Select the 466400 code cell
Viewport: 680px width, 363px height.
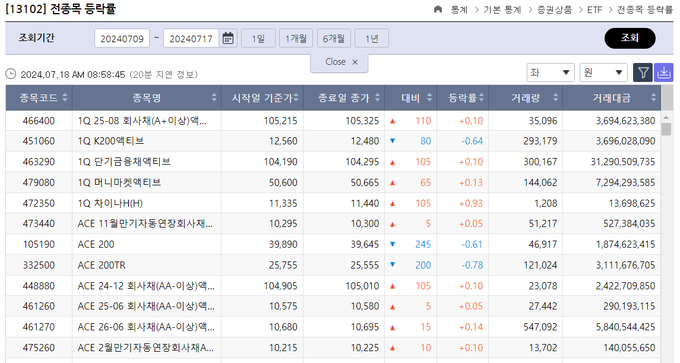[39, 121]
